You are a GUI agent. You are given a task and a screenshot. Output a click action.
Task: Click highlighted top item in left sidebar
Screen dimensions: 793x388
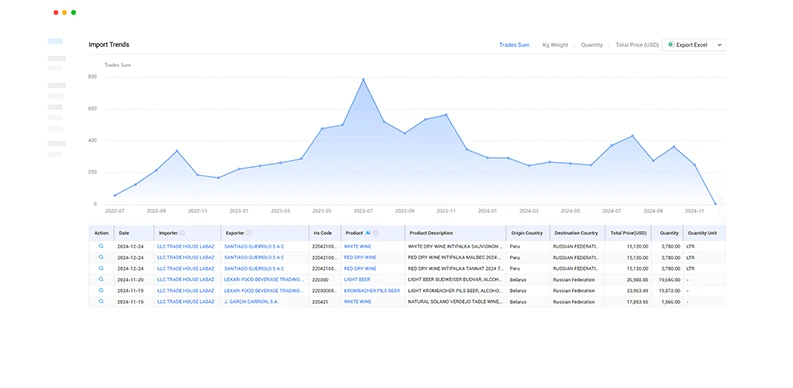pyautogui.click(x=55, y=41)
